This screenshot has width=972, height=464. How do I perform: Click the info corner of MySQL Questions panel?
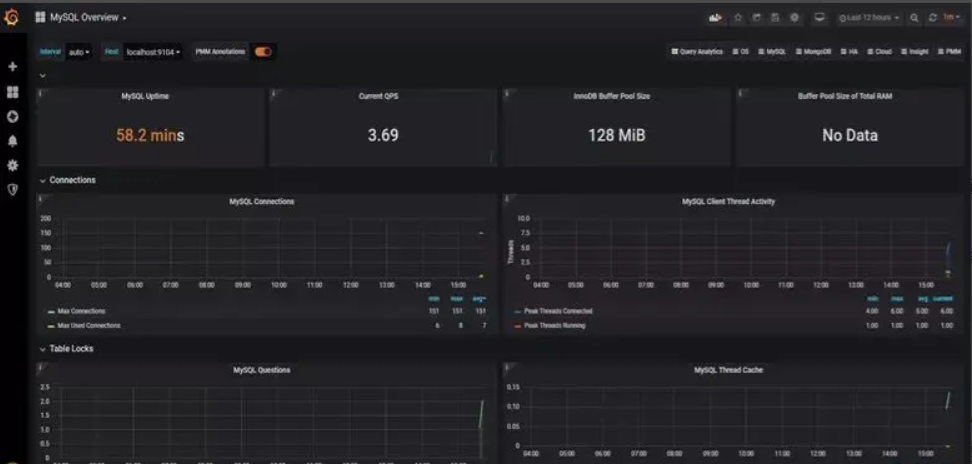[x=41, y=367]
